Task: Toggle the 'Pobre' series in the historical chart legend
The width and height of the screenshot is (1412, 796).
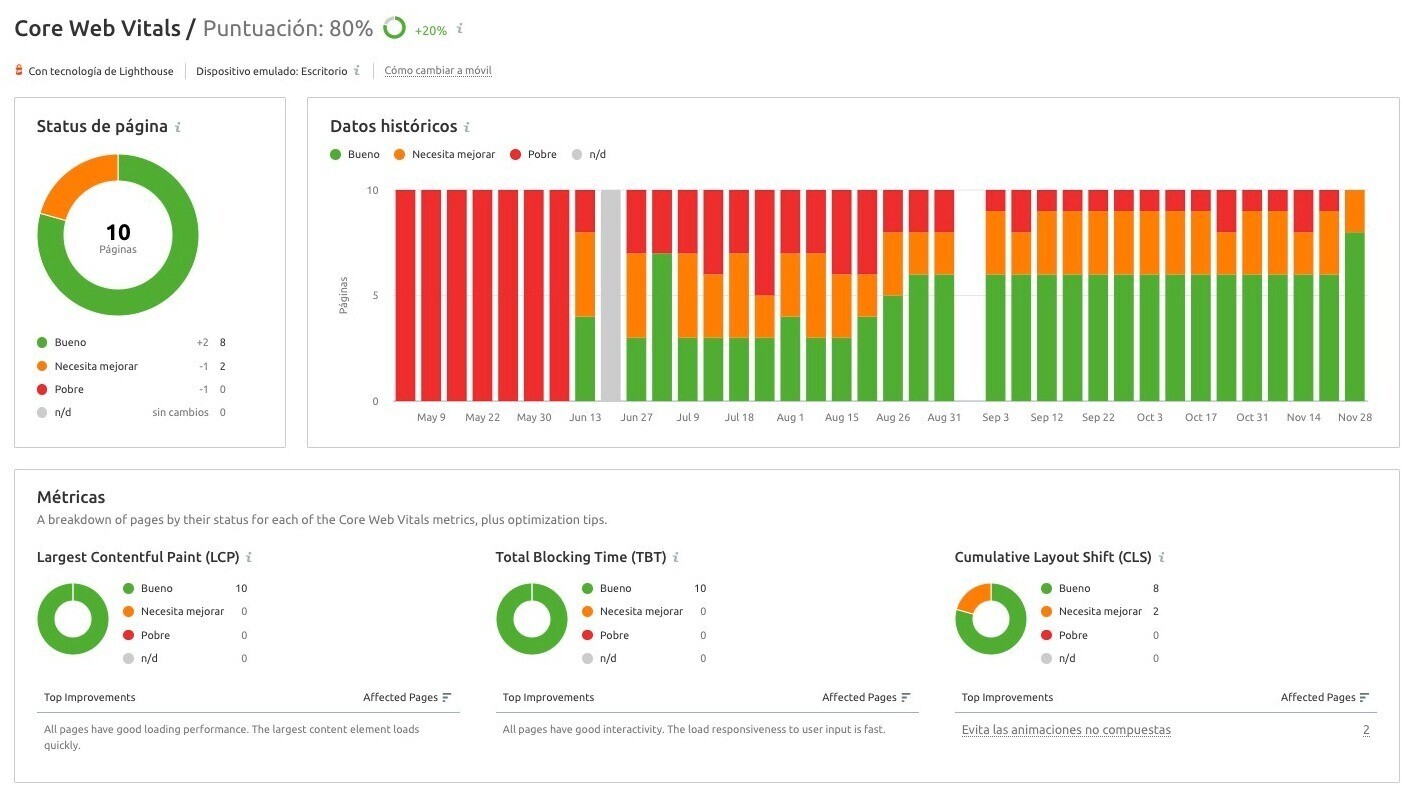Action: [x=533, y=154]
